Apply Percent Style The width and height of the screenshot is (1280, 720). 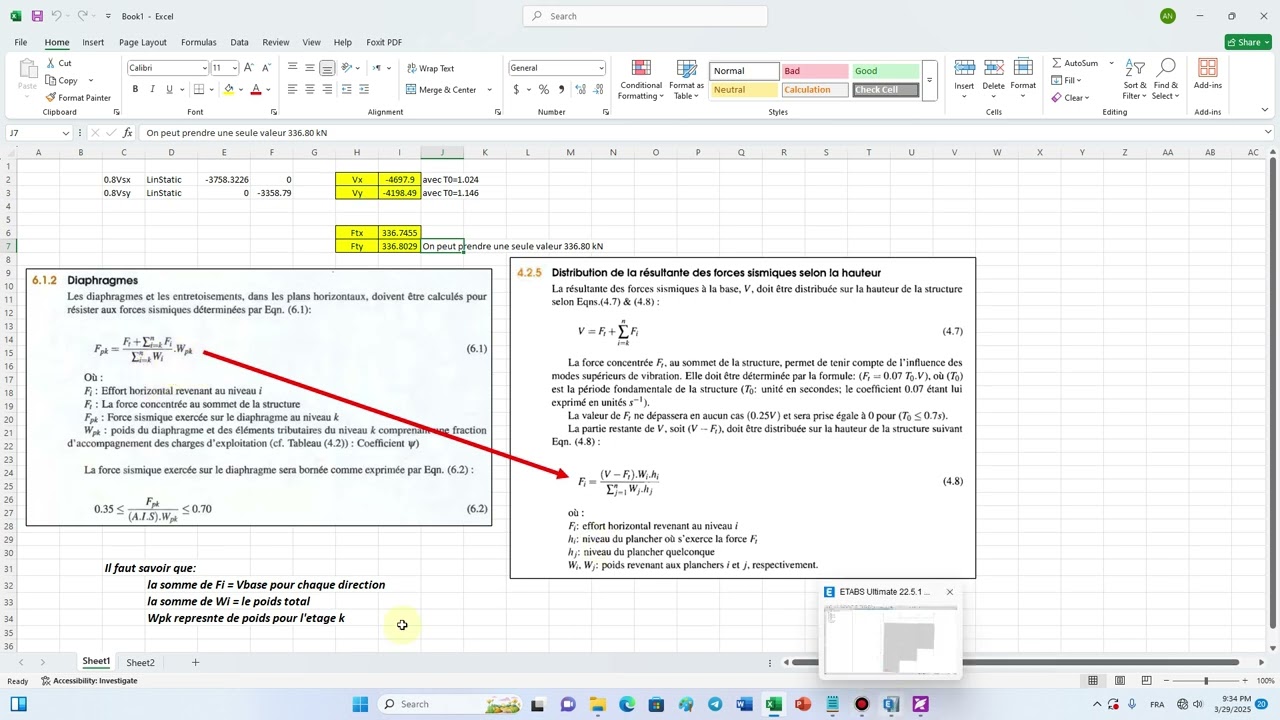543,89
